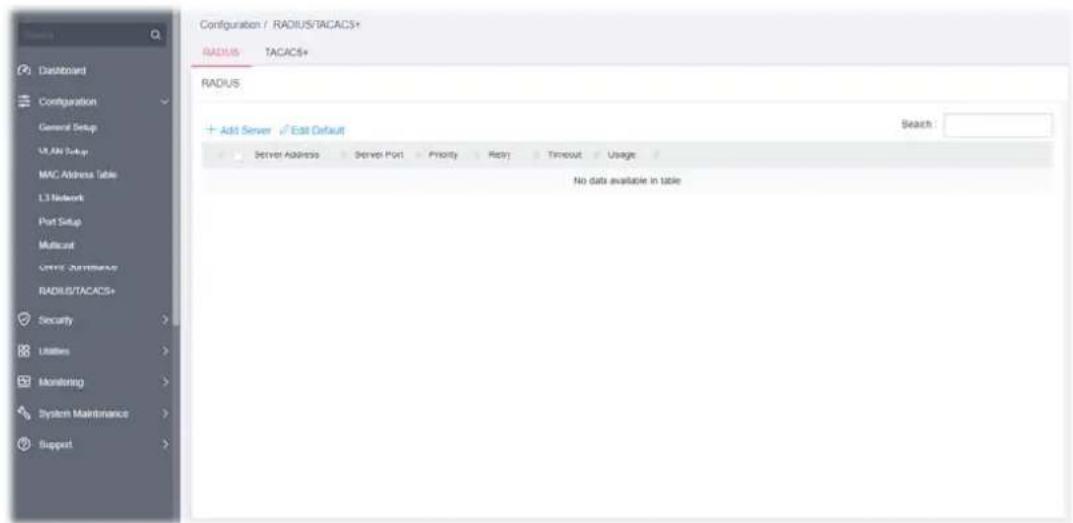Image resolution: width=1073 pixels, height=523 pixels.
Task: Expand the System Maintenance chevron
Action: (x=164, y=414)
